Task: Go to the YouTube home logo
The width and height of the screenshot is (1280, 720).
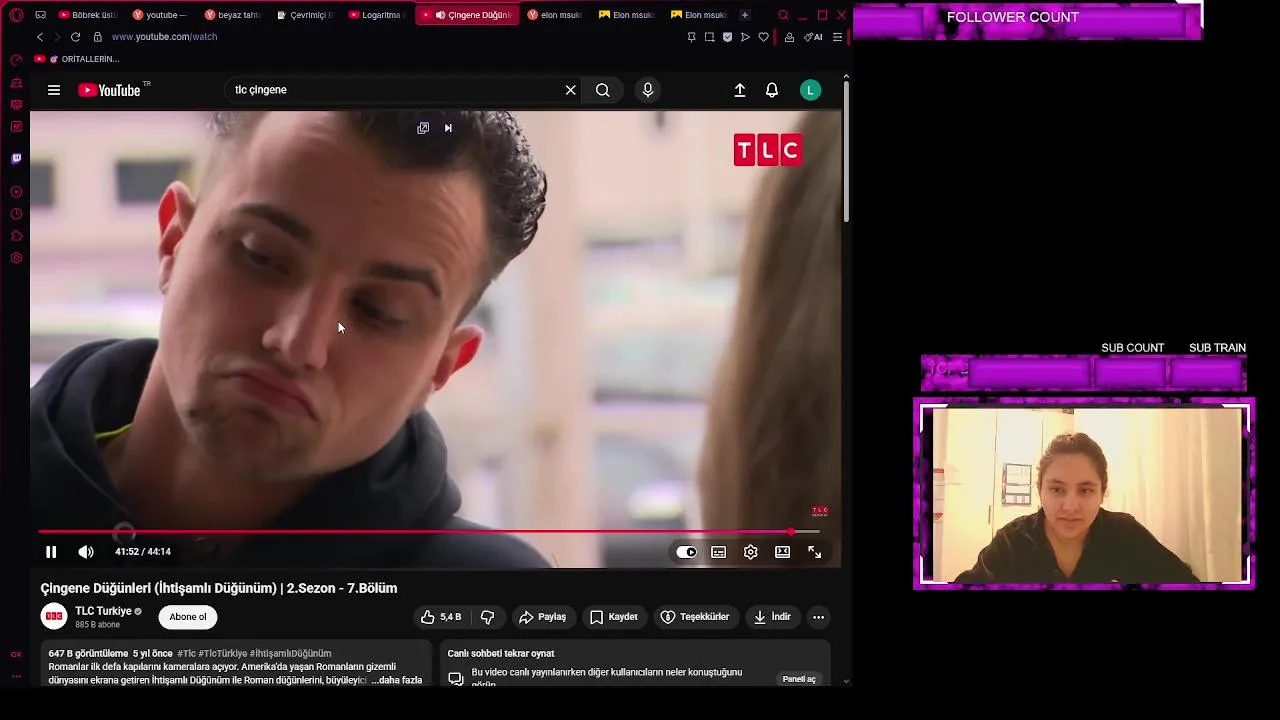Action: (x=110, y=90)
